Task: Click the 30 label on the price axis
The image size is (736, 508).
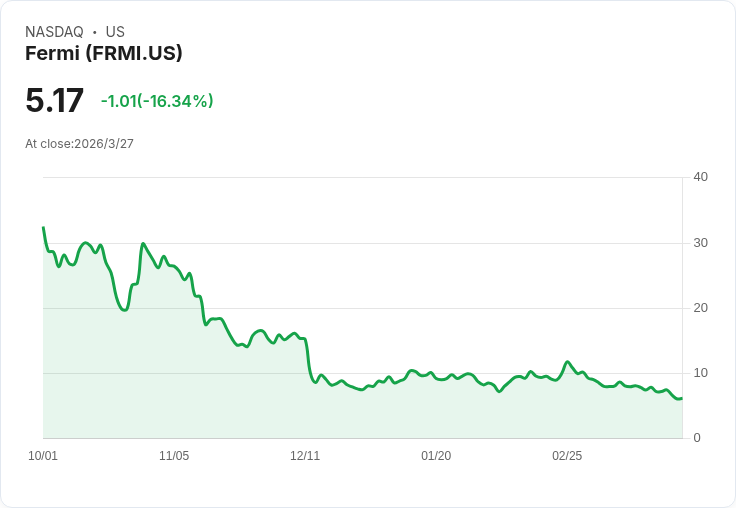Action: coord(700,243)
